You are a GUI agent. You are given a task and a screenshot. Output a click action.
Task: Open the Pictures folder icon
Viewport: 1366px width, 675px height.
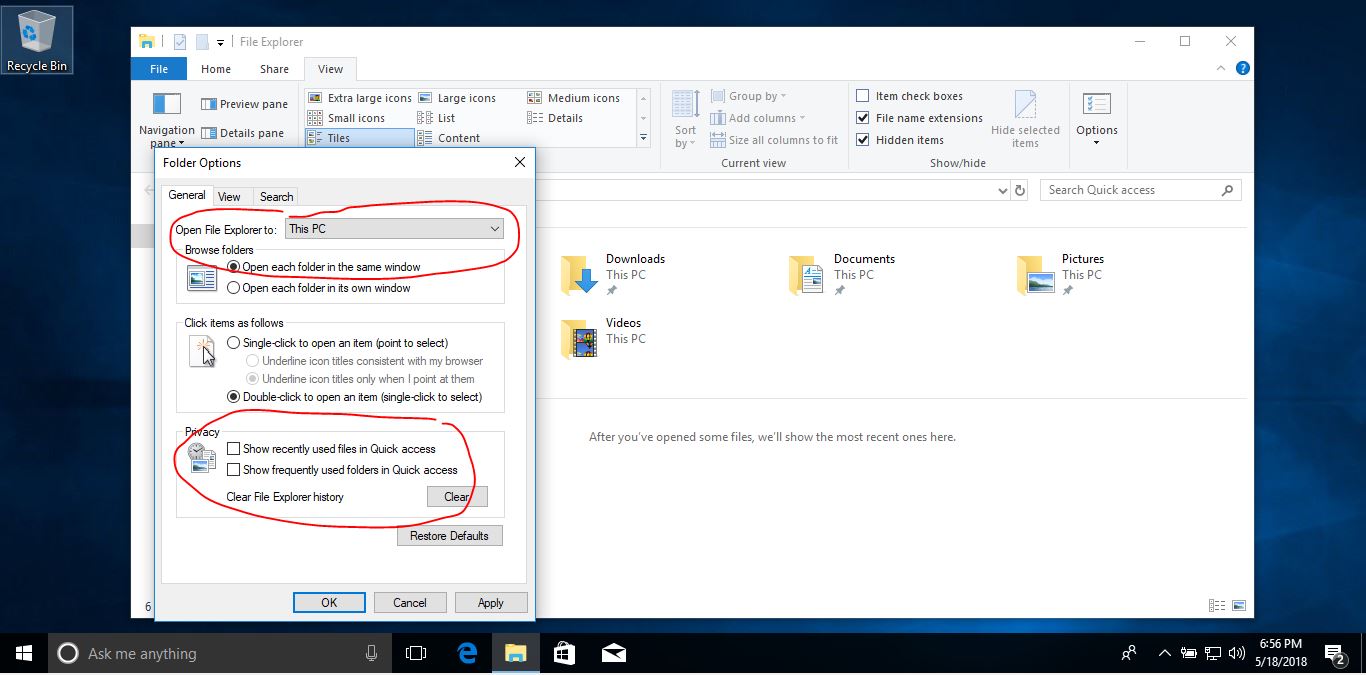(x=1035, y=275)
